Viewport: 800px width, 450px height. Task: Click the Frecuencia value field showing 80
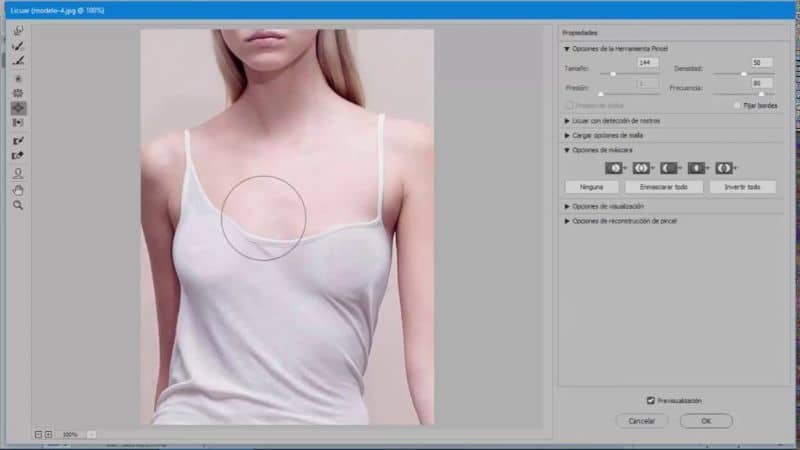click(x=762, y=83)
